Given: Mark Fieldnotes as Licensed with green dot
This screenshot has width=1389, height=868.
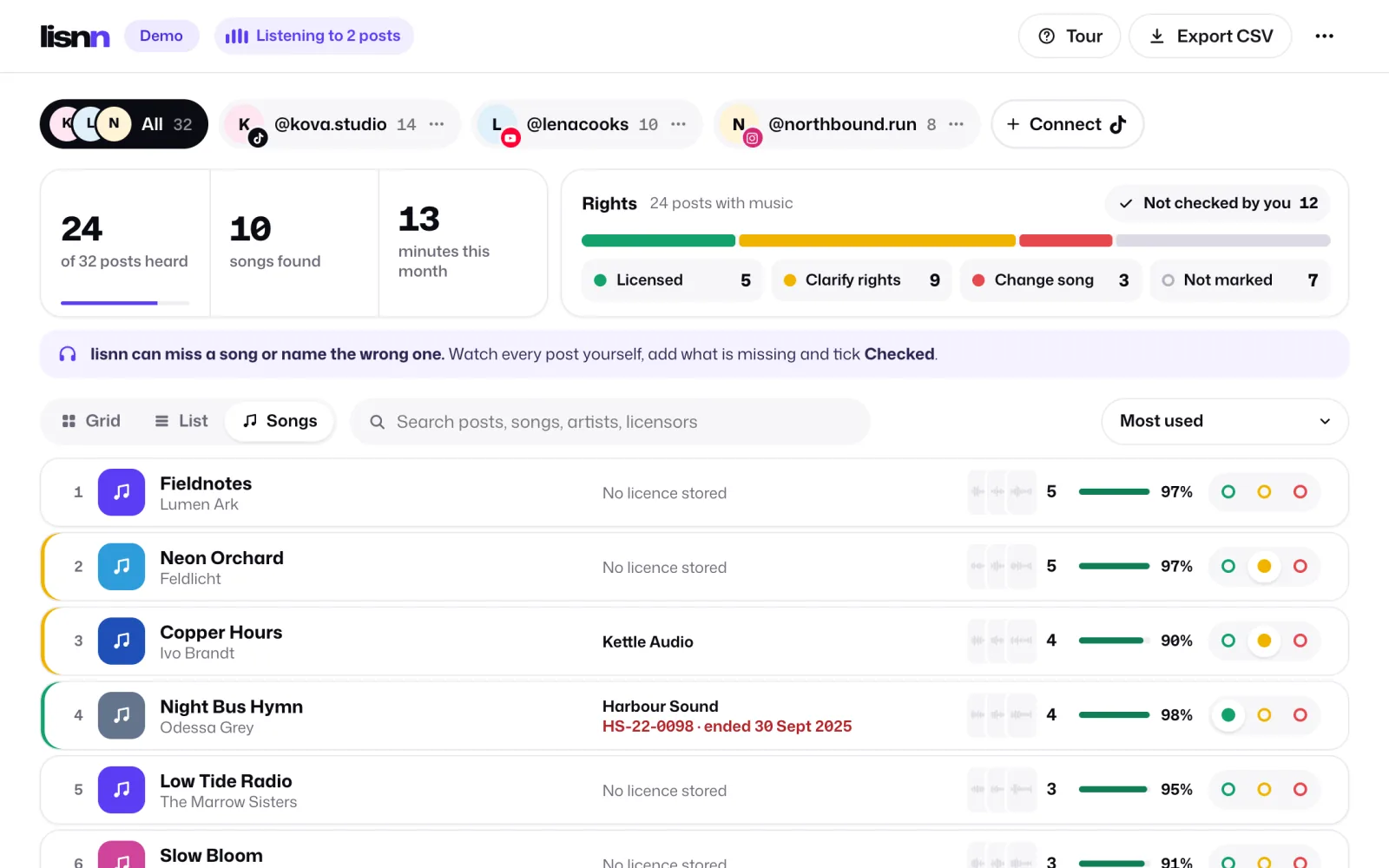Looking at the screenshot, I should 1228,492.
